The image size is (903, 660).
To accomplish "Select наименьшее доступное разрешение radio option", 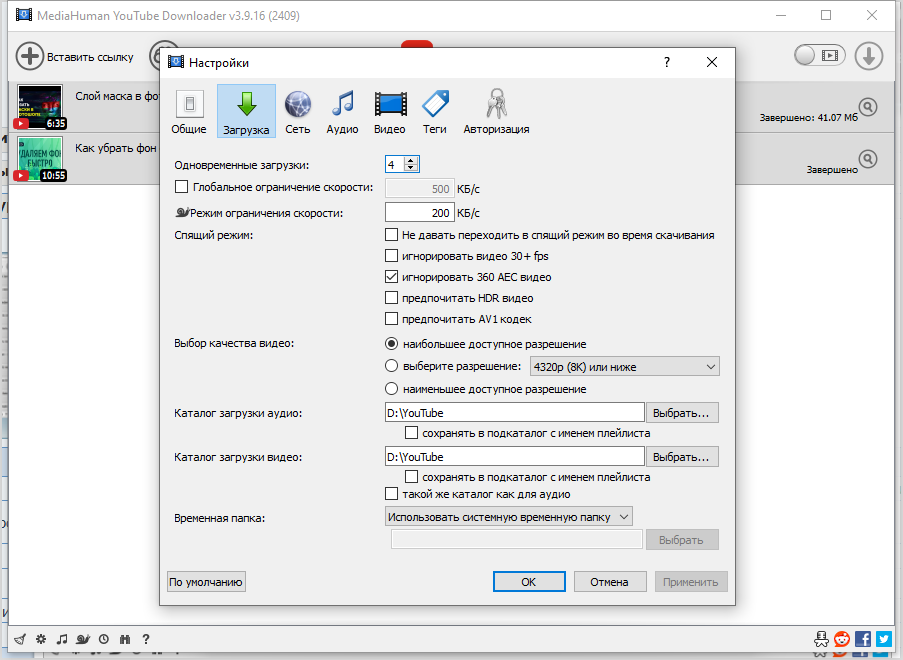I will point(392,389).
